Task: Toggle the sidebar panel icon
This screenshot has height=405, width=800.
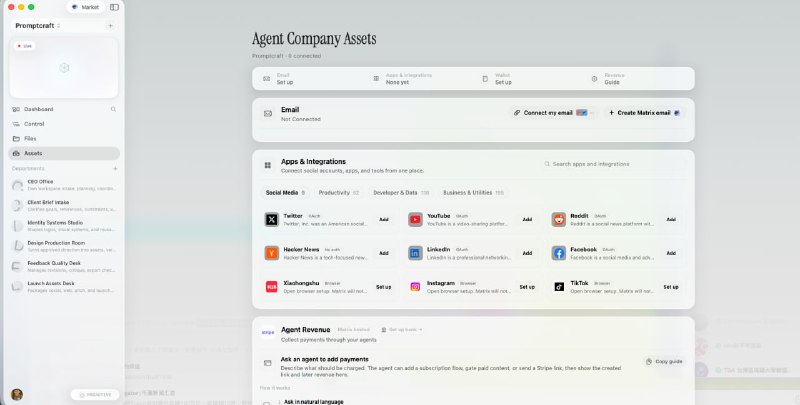Action: pos(114,7)
